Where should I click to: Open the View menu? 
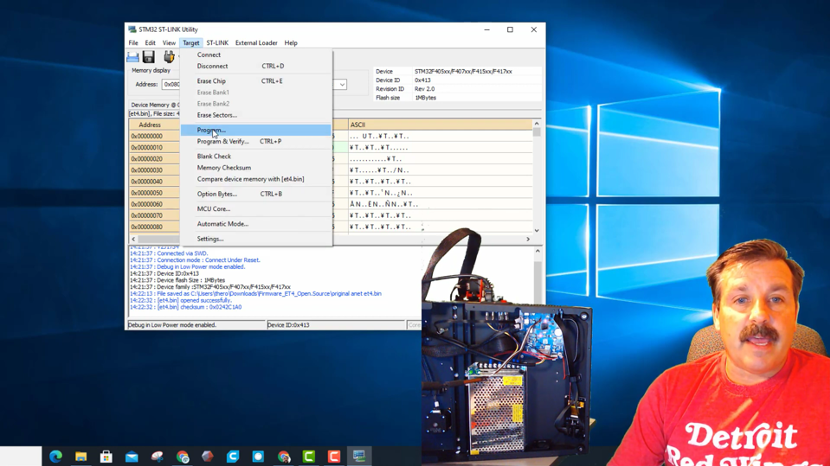(169, 43)
